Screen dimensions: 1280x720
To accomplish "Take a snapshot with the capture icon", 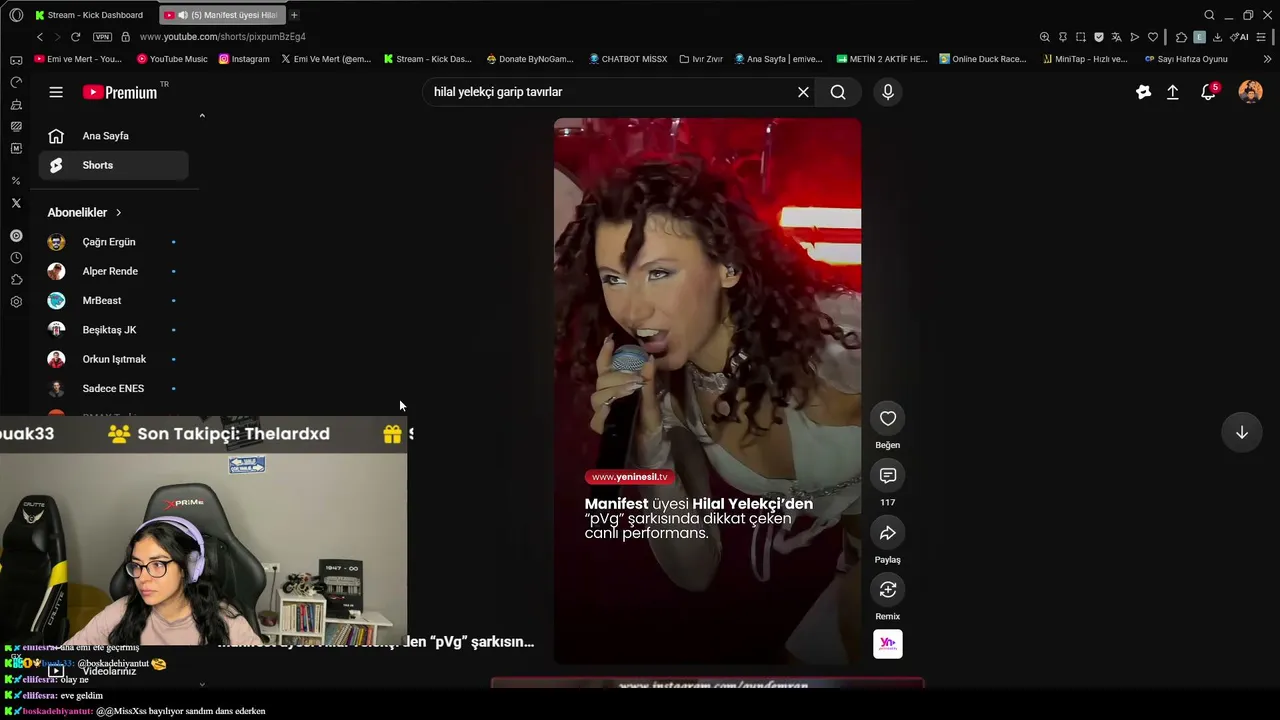I will coord(1081,37).
